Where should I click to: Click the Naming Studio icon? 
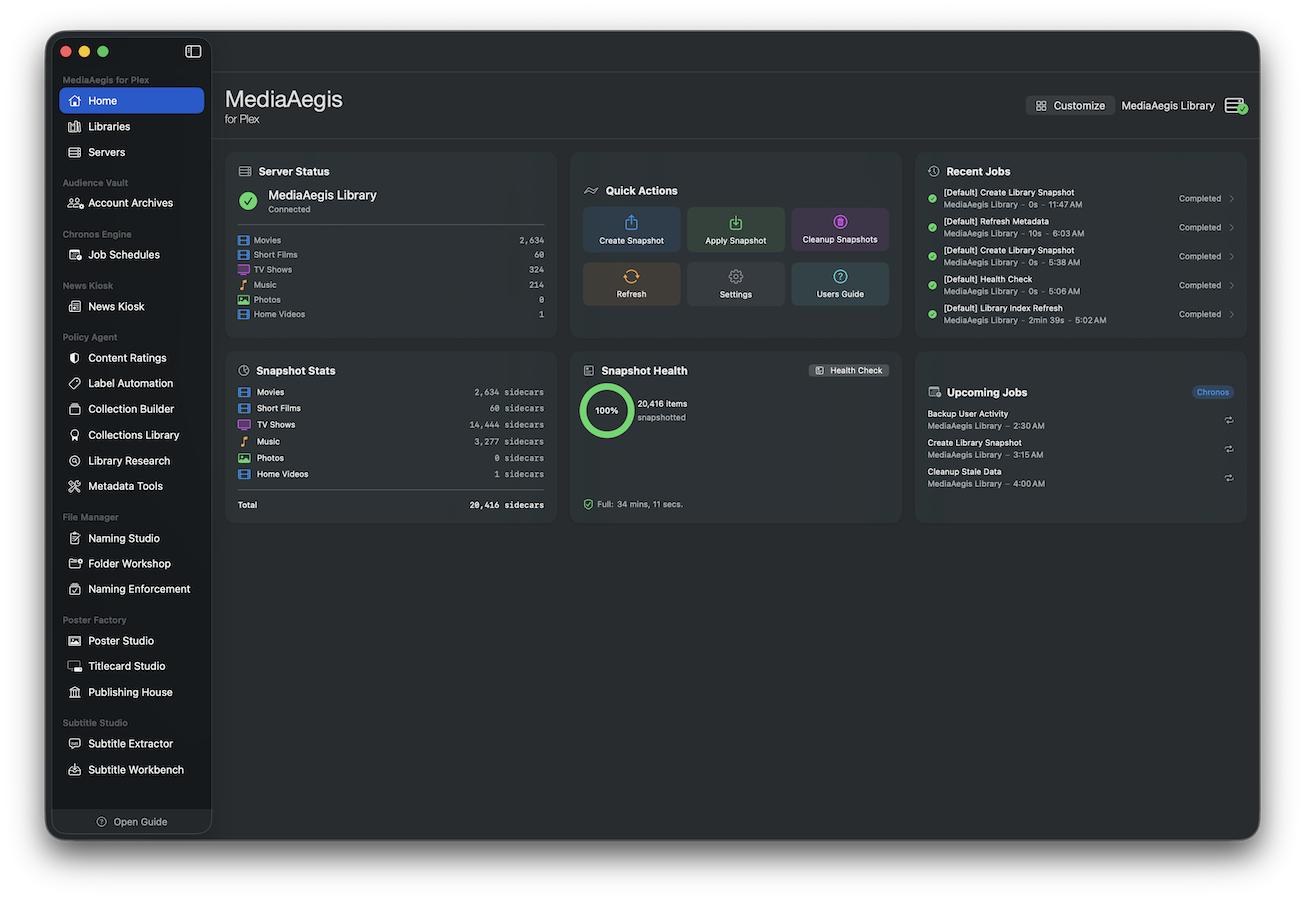(74, 538)
